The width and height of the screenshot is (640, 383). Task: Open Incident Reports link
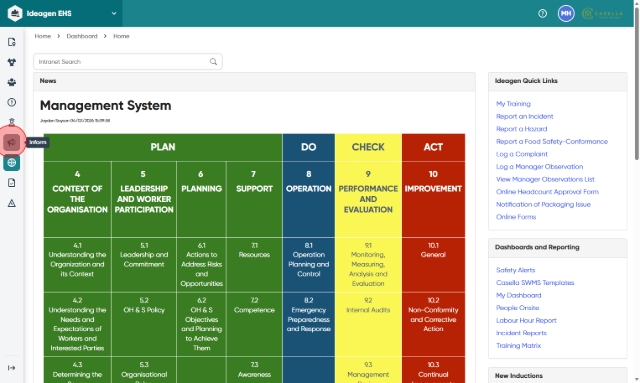pos(521,333)
